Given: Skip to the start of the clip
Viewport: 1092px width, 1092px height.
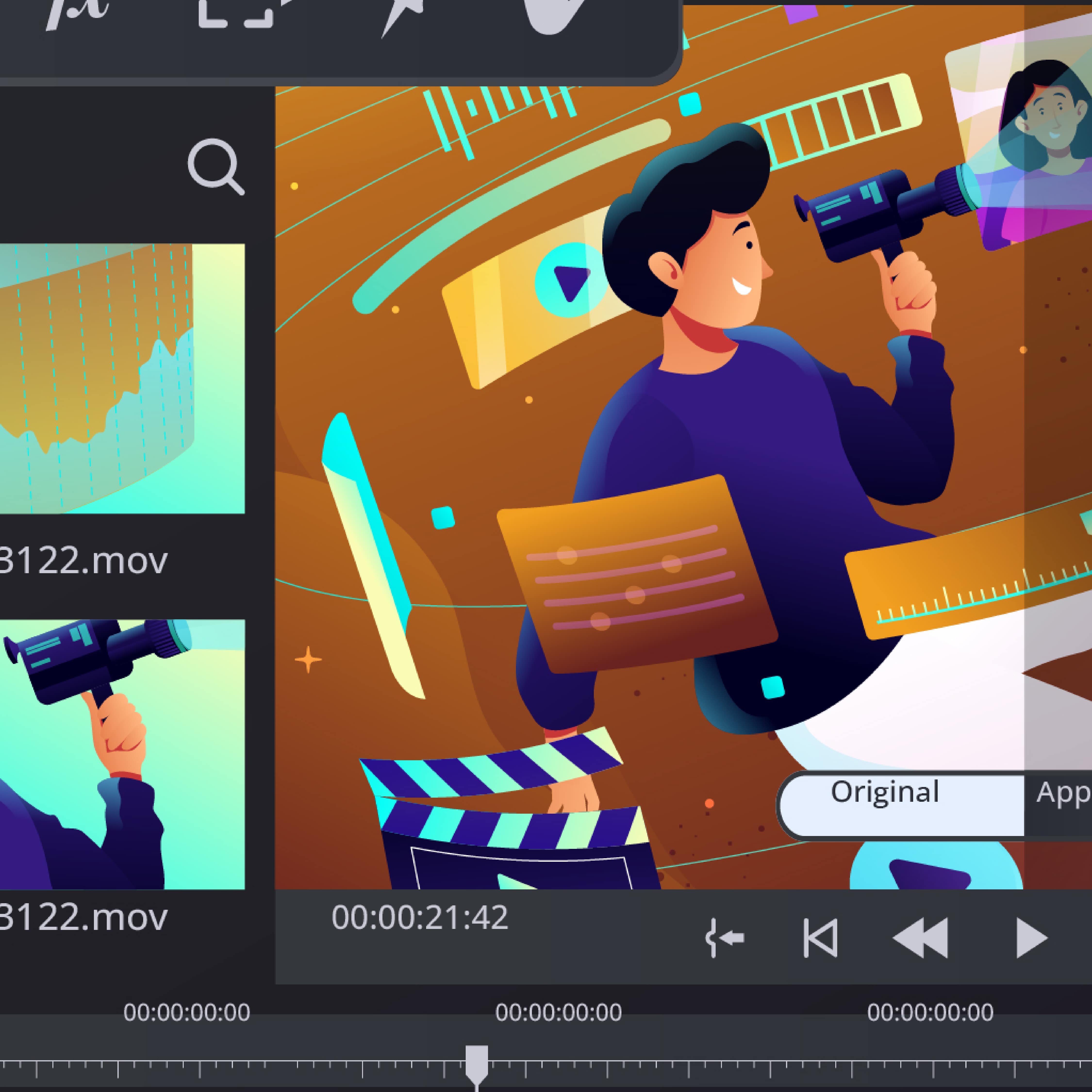Looking at the screenshot, I should 820,938.
